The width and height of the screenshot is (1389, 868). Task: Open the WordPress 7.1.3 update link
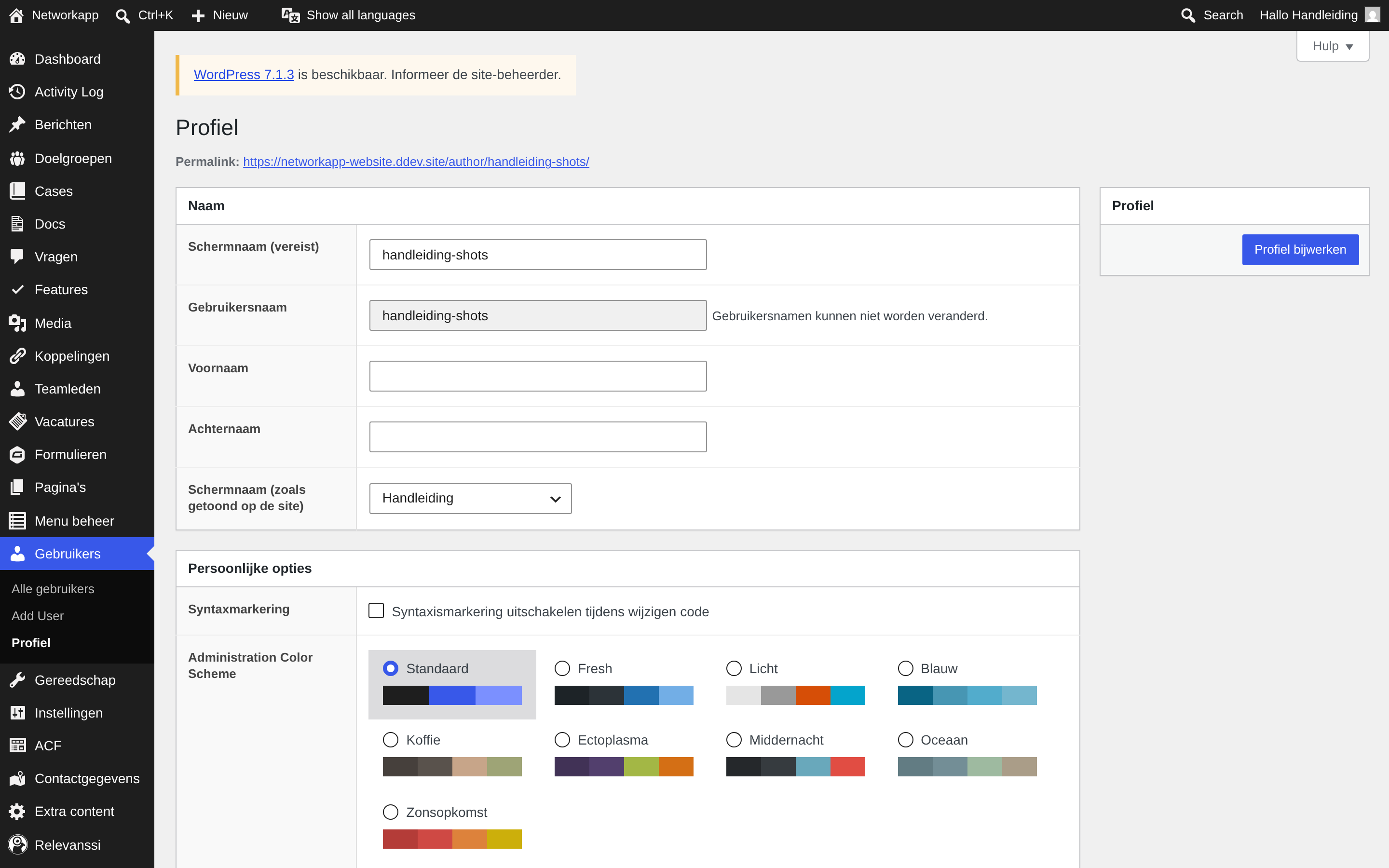244,75
